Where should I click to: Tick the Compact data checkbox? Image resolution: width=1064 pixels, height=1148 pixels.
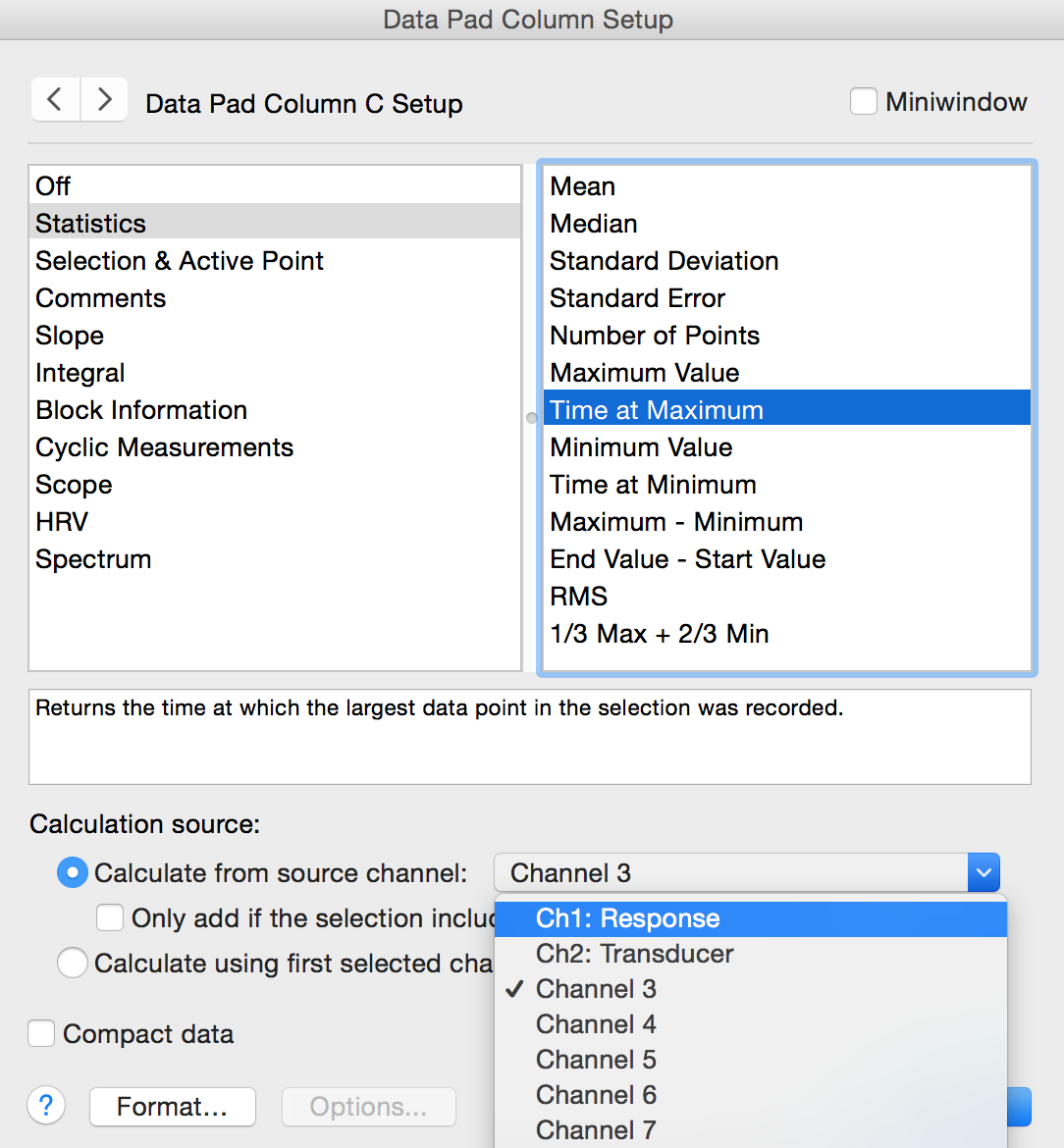(x=42, y=1034)
